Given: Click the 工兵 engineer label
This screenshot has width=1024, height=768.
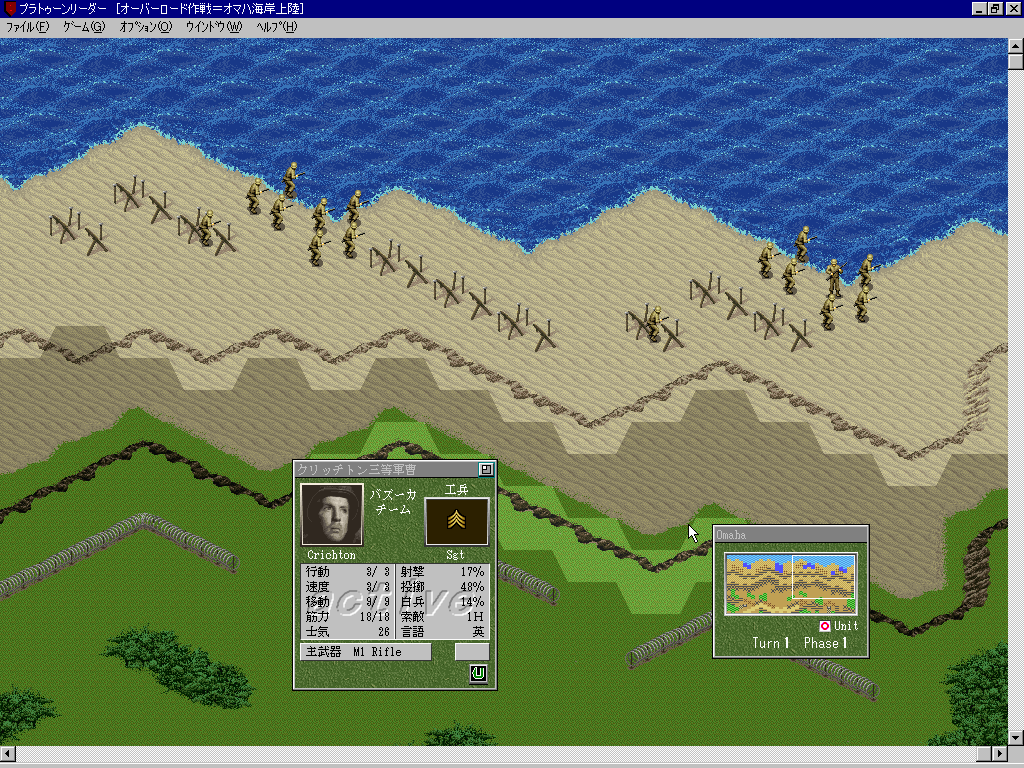Looking at the screenshot, I should (x=456, y=490).
